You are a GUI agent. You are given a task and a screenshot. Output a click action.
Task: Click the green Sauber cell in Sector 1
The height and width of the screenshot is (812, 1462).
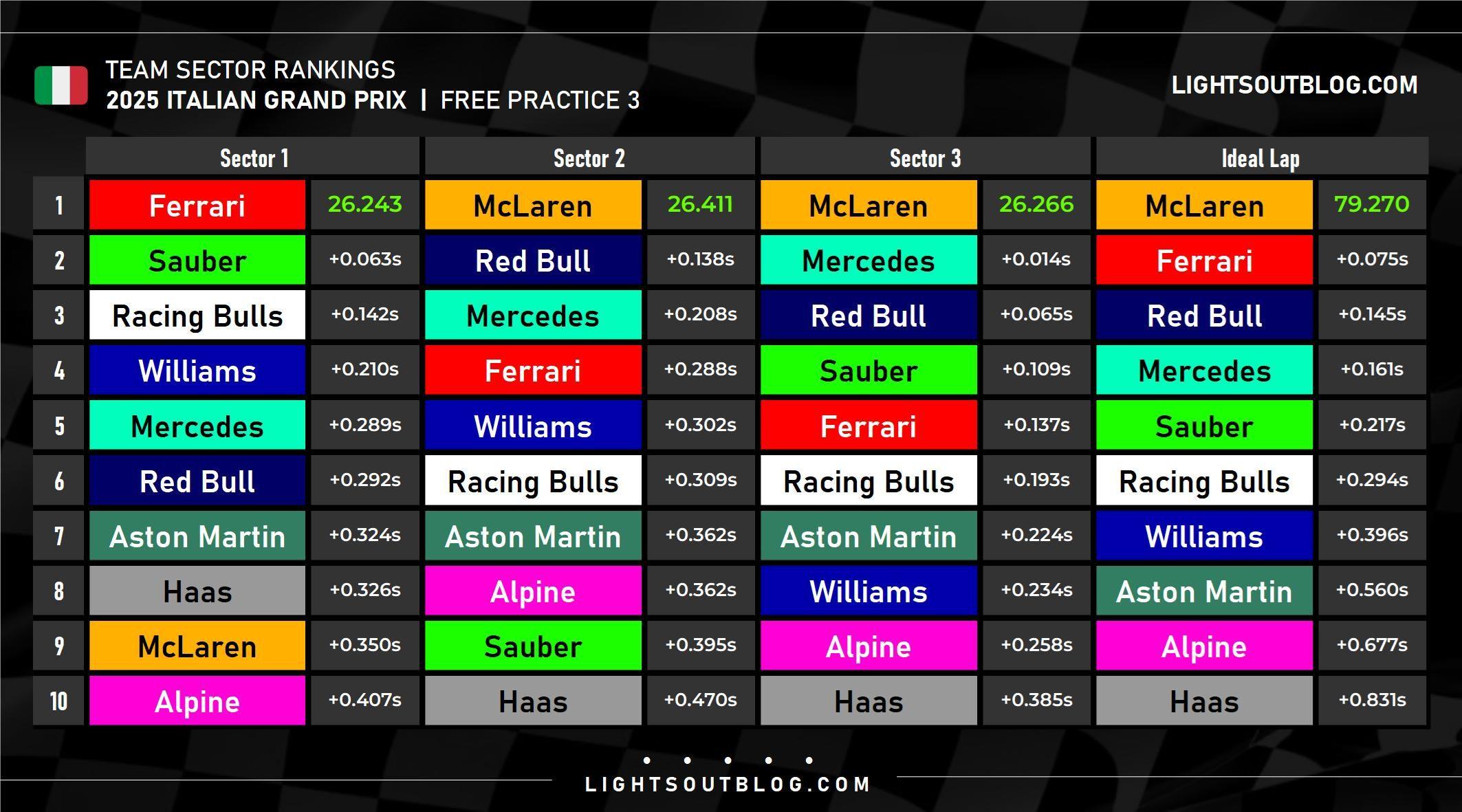197,260
